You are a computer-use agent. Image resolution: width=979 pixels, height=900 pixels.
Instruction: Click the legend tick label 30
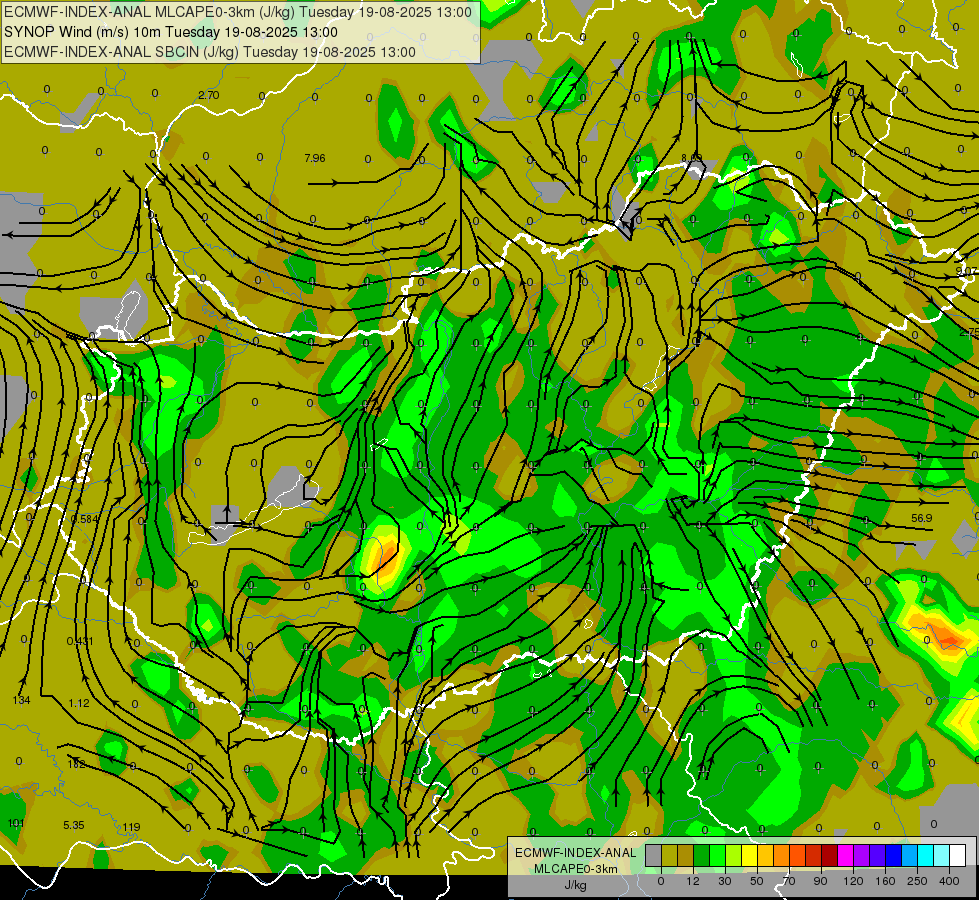click(725, 881)
